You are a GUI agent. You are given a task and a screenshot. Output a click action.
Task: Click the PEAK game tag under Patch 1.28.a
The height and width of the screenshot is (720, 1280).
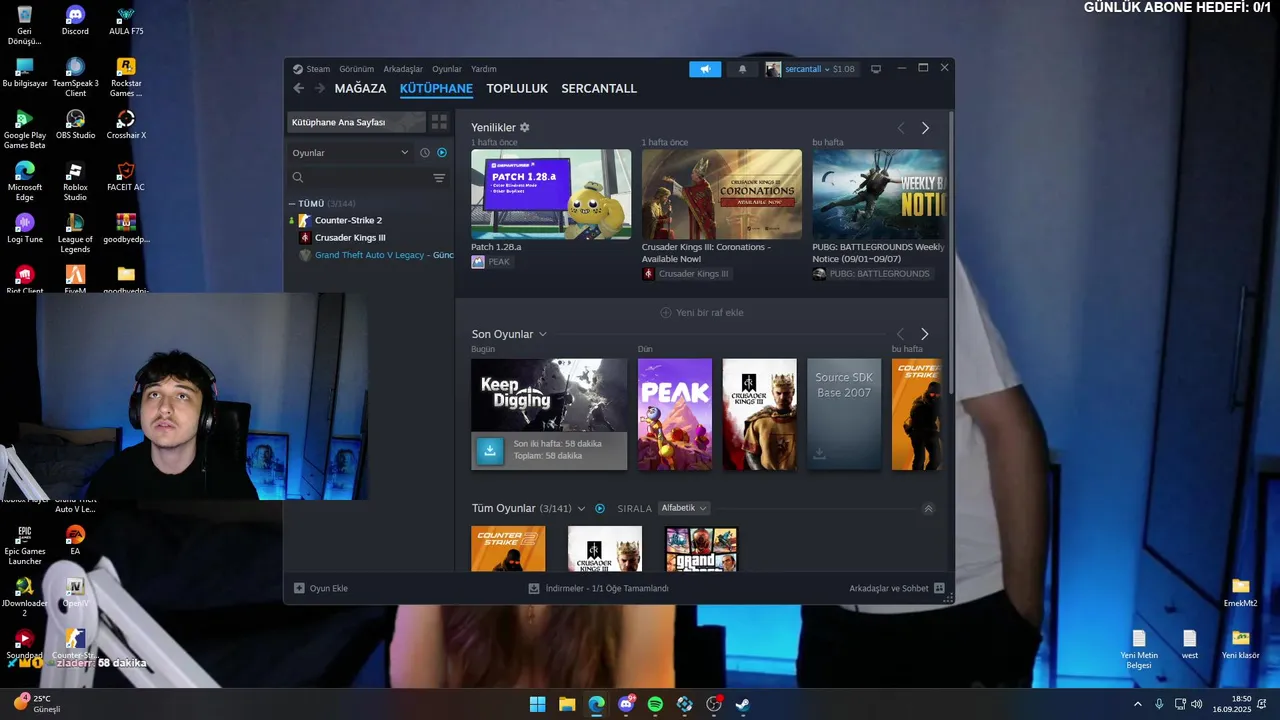(491, 262)
